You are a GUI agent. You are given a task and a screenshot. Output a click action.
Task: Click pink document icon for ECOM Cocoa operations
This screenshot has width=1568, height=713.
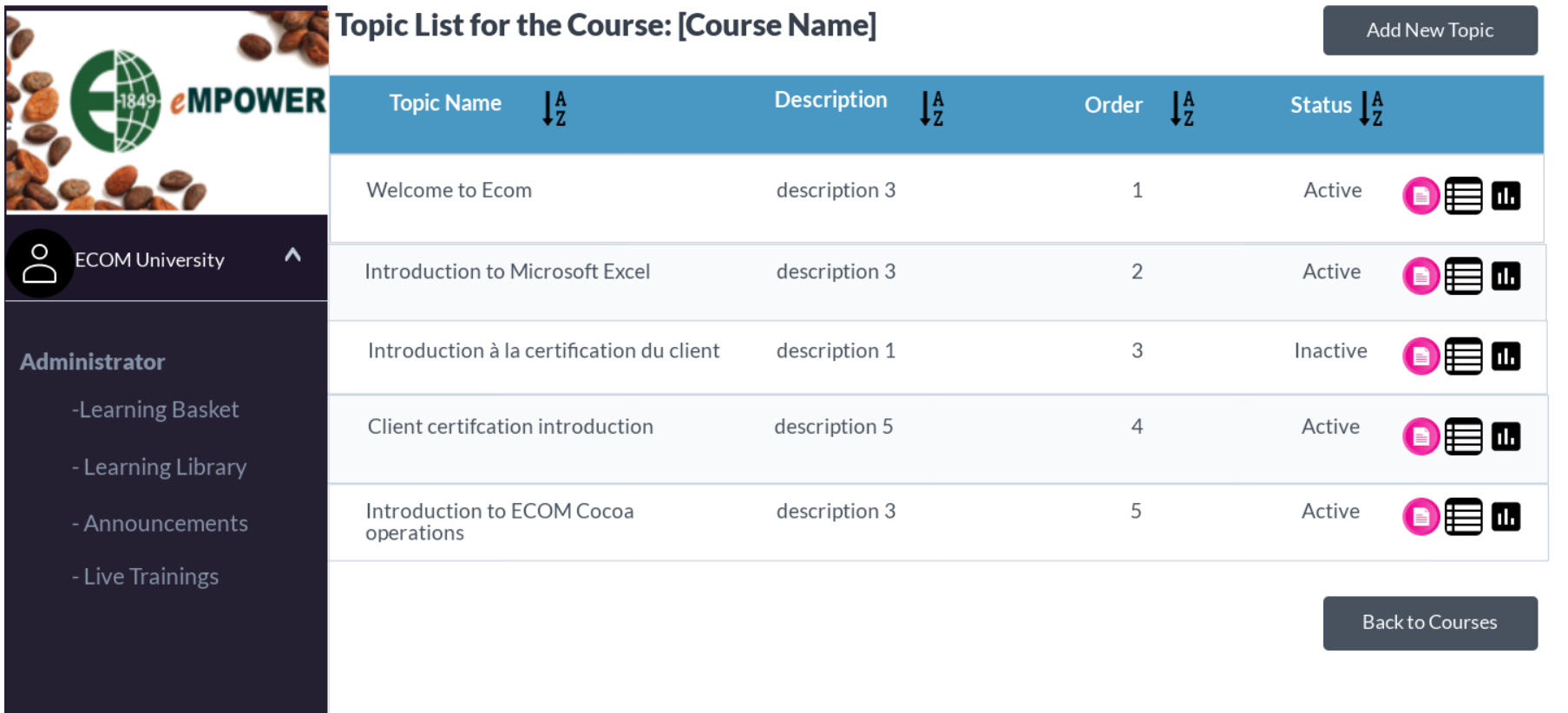1420,517
